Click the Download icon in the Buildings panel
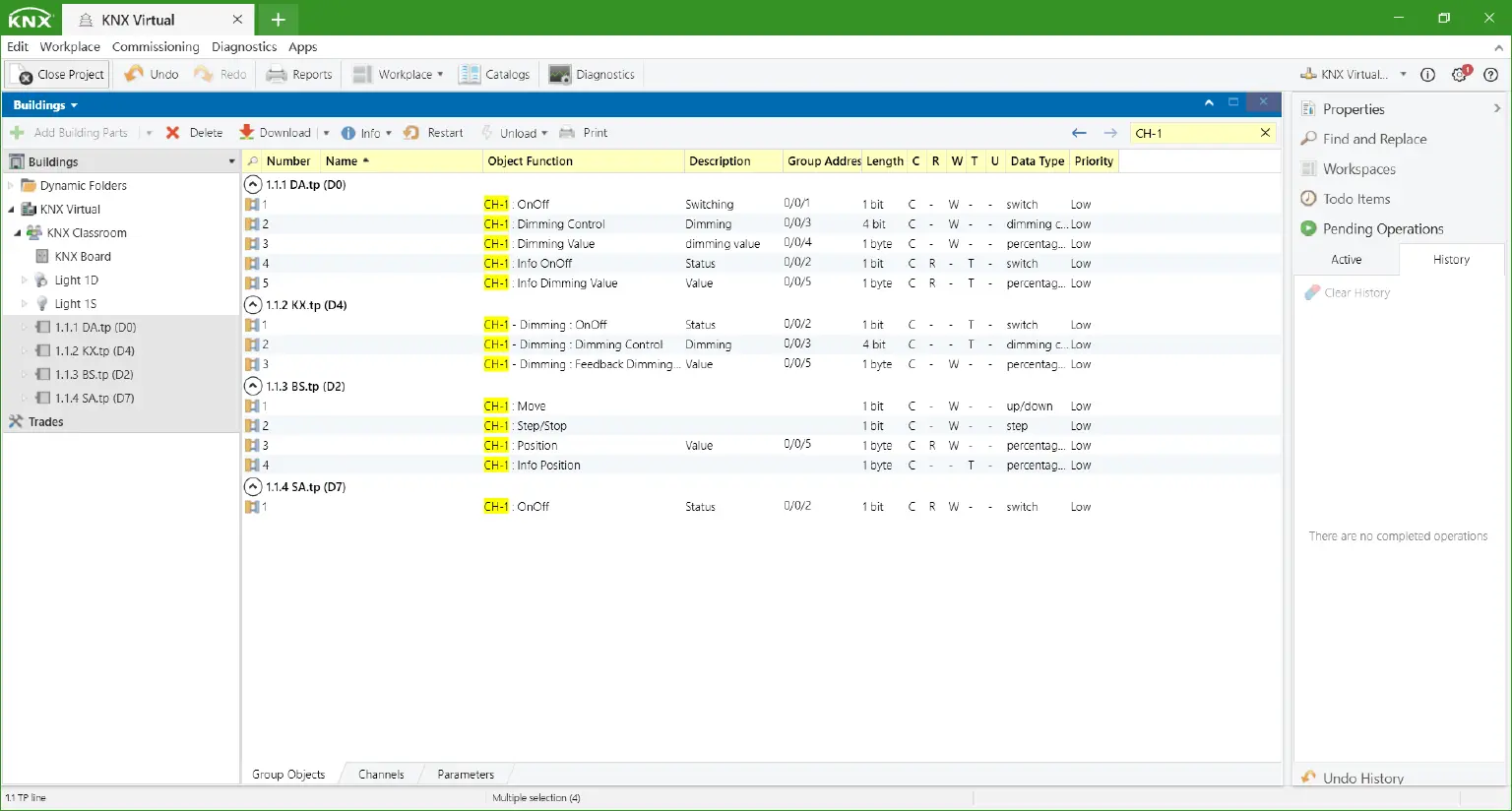Screen dimensions: 1512x811 pyautogui.click(x=248, y=132)
